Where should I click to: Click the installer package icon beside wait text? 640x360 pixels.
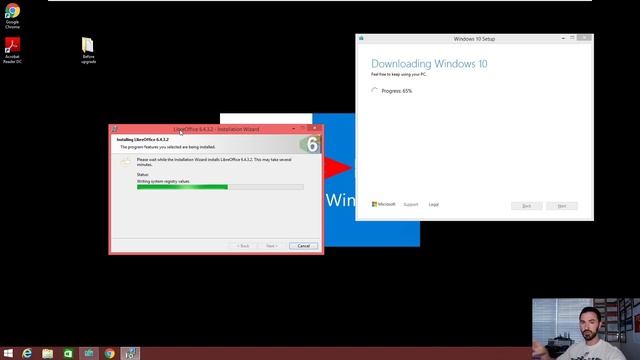125,162
